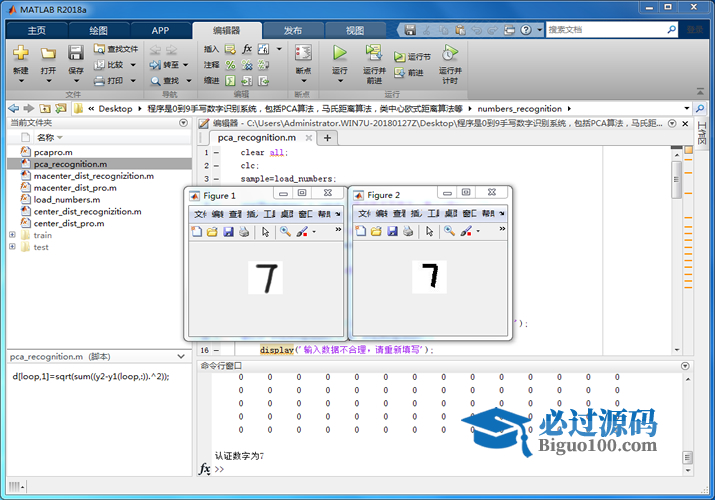
Task: Open the brush tool dropdown arrow in Figure 1
Action: 314,231
